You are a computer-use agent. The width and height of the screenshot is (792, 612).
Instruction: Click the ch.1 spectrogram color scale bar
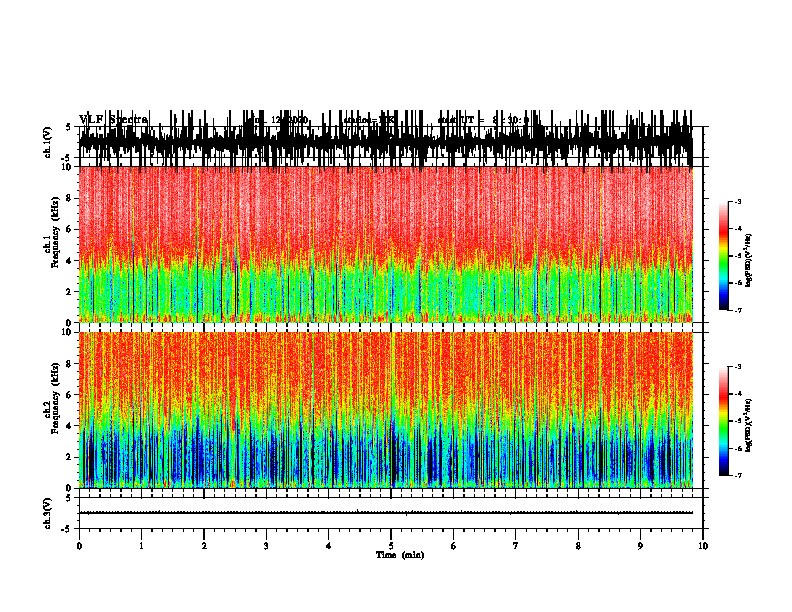tap(724, 256)
